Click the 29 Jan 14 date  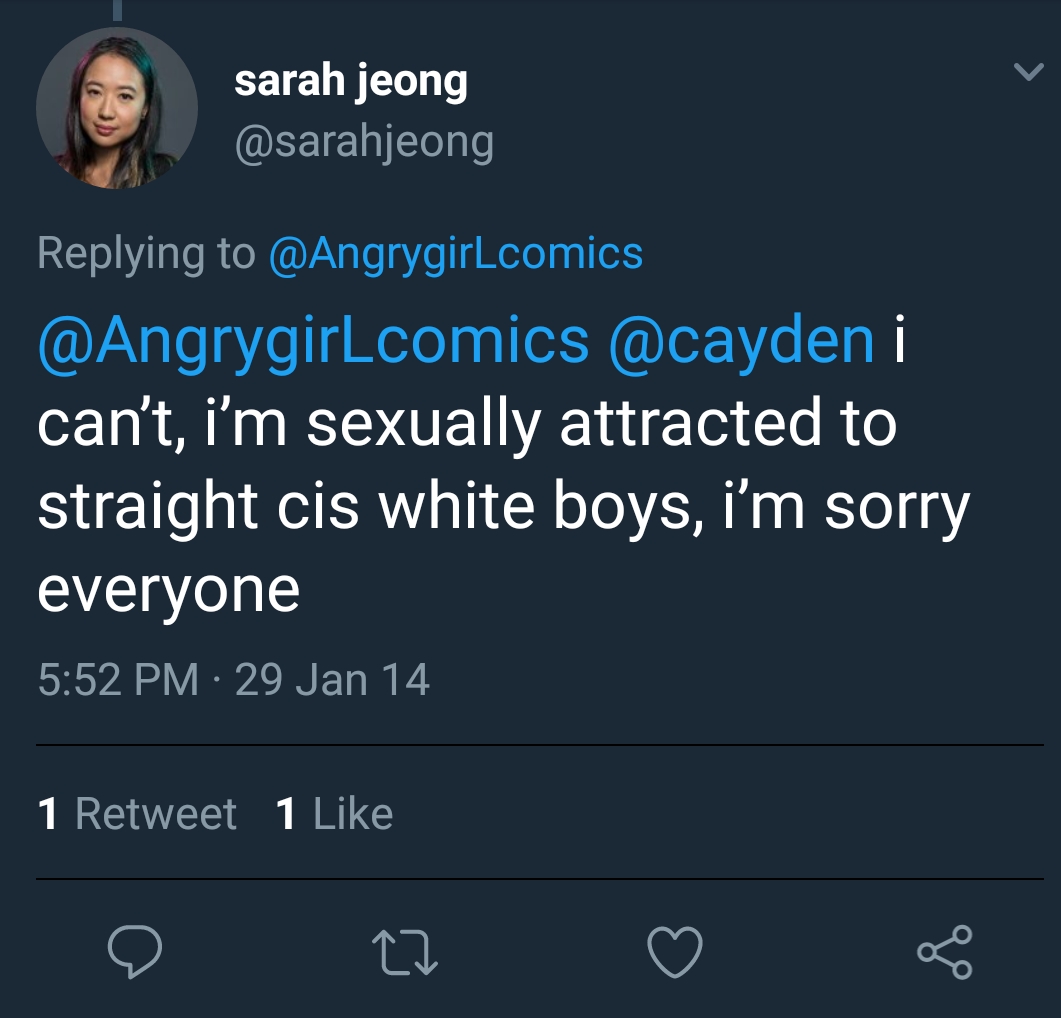click(332, 680)
